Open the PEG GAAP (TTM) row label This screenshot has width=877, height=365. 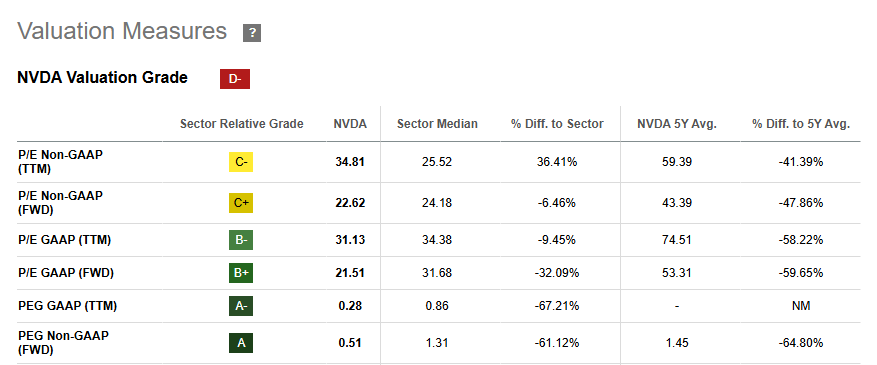point(67,306)
